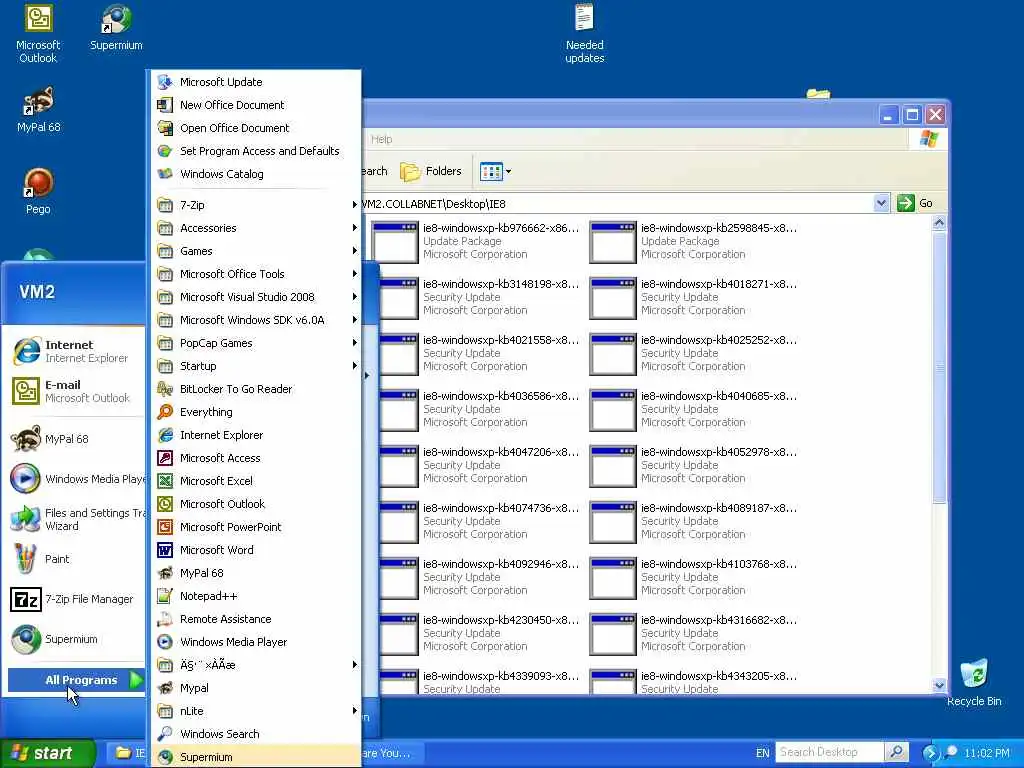The height and width of the screenshot is (768, 1024).
Task: Launch Everything search program
Action: [256, 412]
